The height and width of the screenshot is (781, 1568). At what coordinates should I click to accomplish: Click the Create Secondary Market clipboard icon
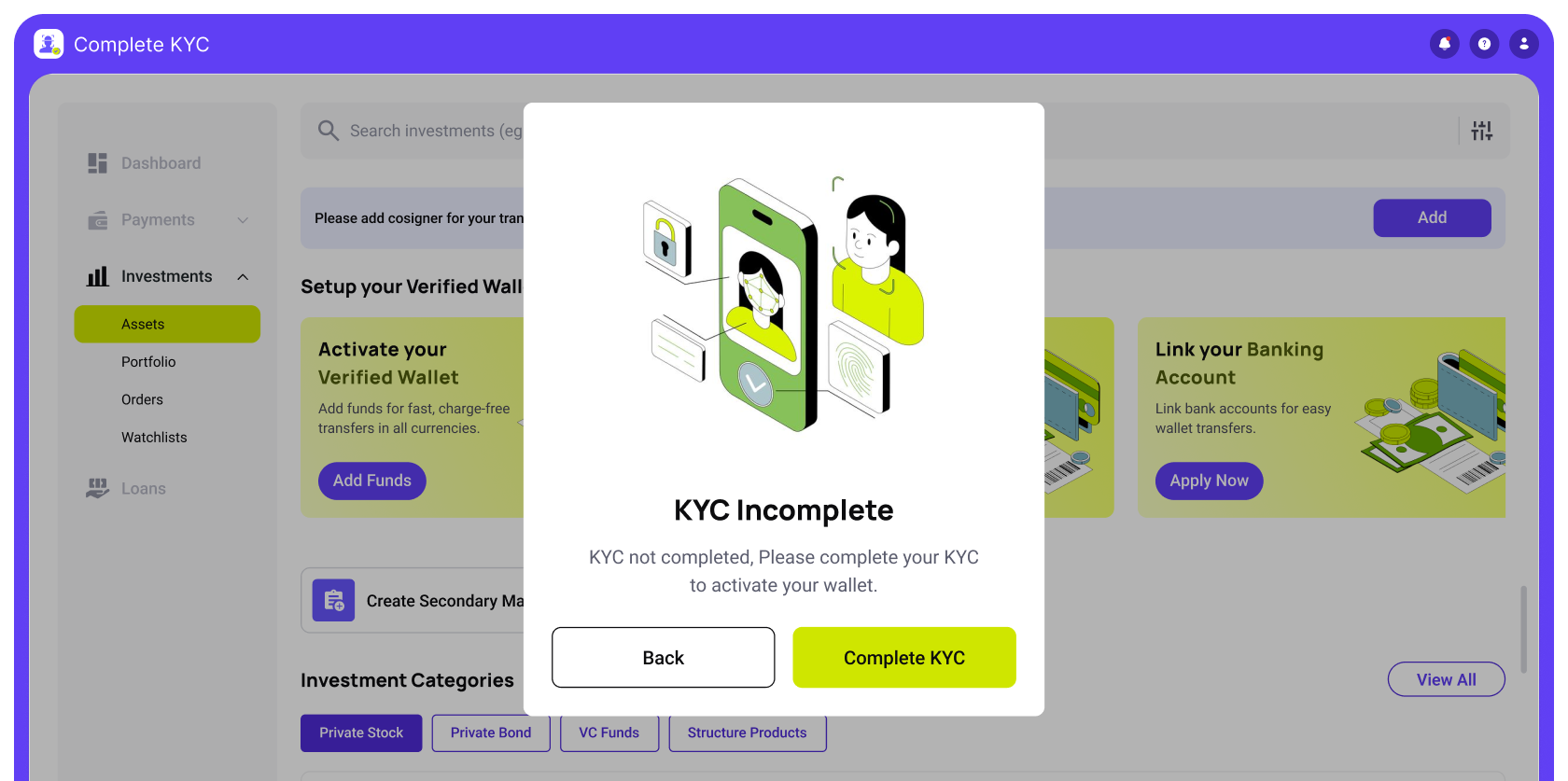click(333, 601)
